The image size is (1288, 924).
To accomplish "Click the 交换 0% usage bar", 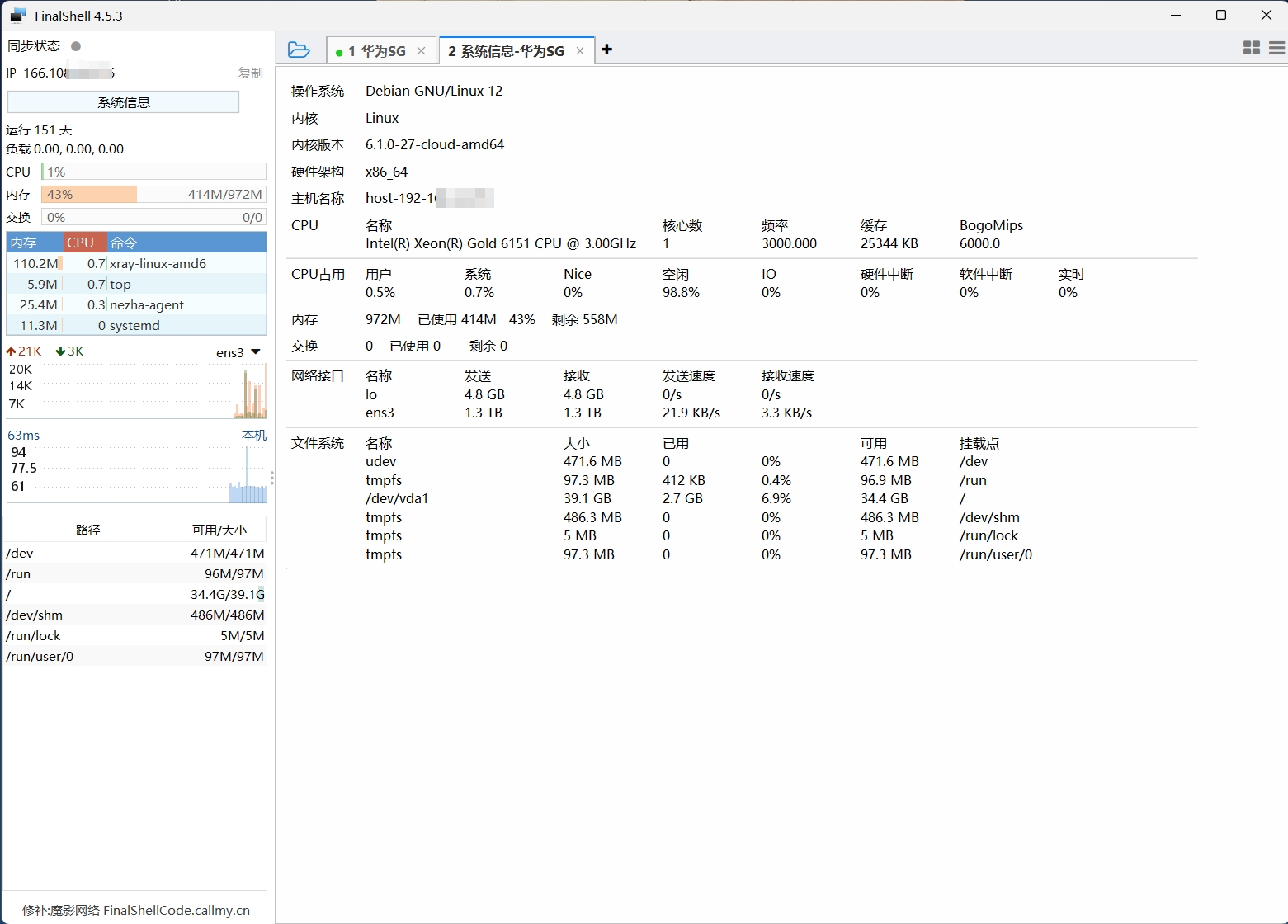I will [153, 217].
